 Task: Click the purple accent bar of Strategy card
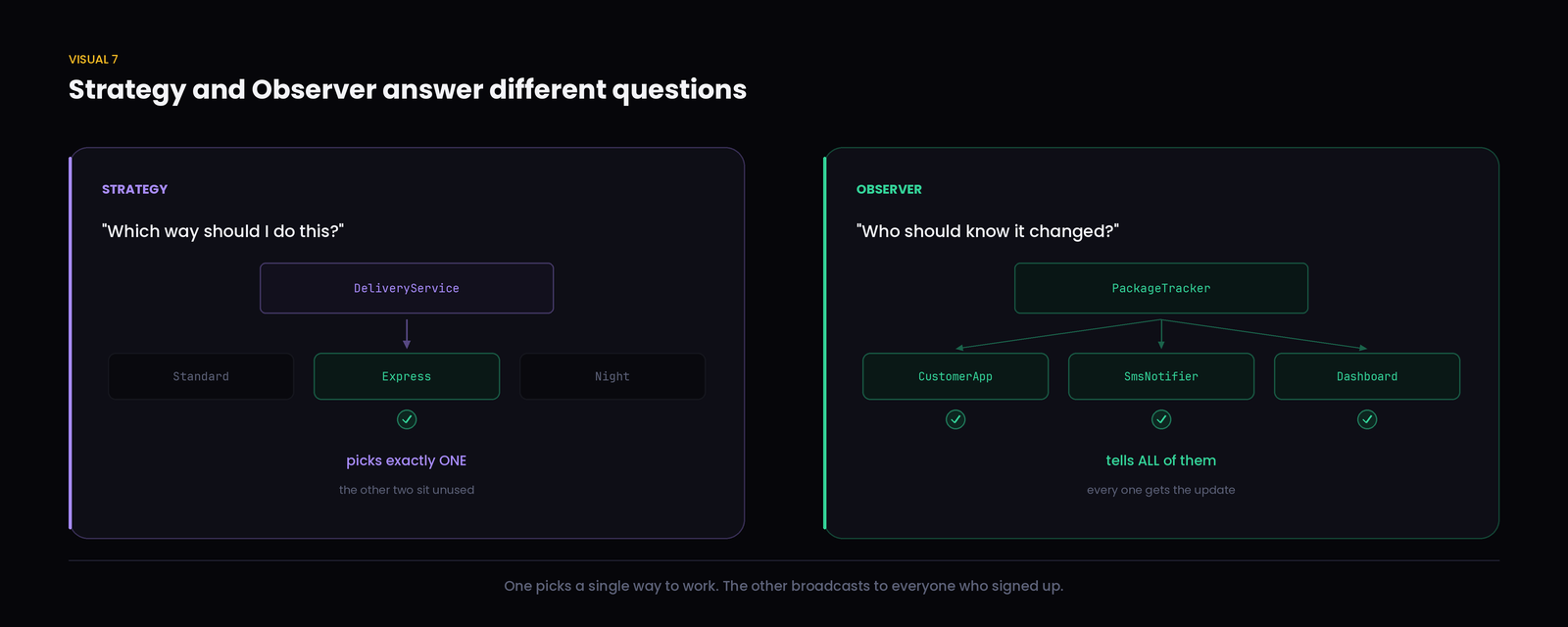[x=71, y=343]
